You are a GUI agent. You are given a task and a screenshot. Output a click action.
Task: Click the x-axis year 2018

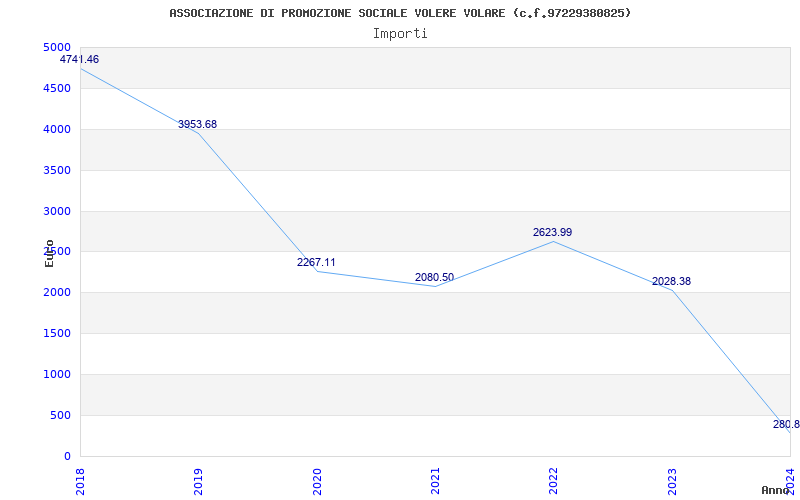[x=80, y=482]
